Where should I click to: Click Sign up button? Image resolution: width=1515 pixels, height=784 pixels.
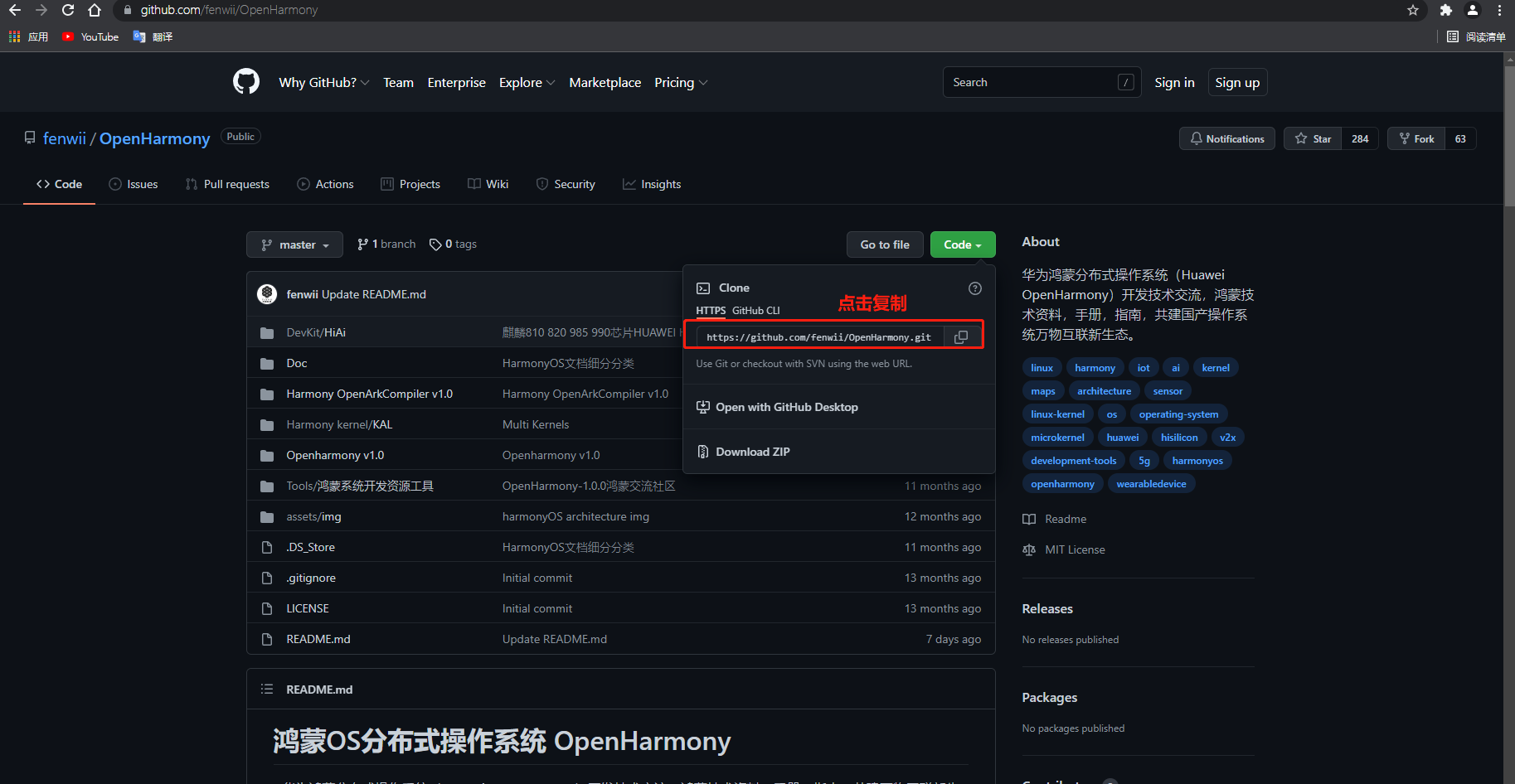pyautogui.click(x=1237, y=82)
